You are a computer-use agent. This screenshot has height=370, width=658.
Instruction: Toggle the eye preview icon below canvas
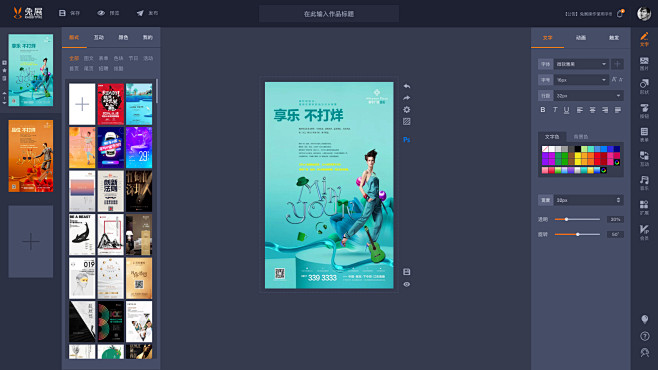tap(407, 284)
